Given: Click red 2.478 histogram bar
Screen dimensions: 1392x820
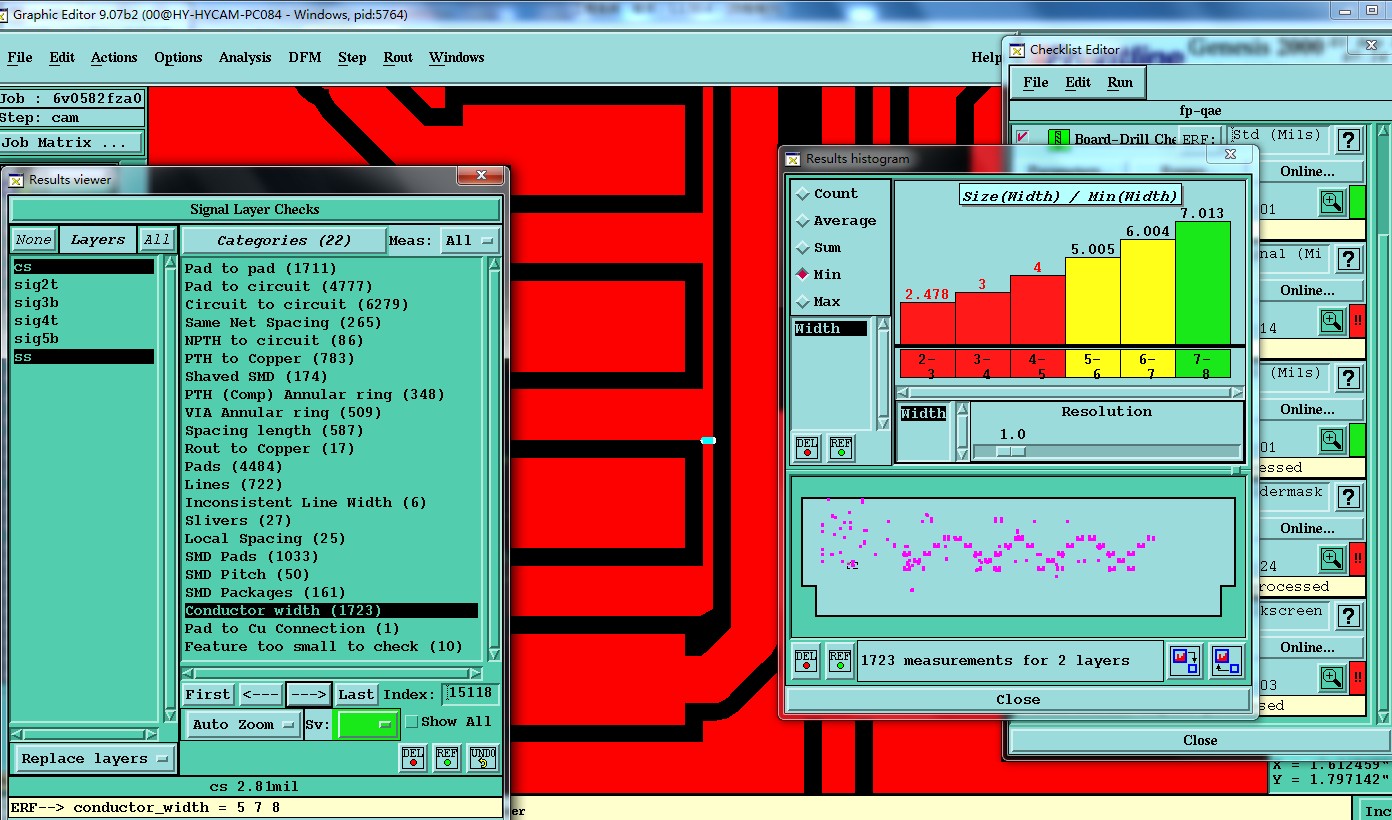Looking at the screenshot, I should click(927, 323).
